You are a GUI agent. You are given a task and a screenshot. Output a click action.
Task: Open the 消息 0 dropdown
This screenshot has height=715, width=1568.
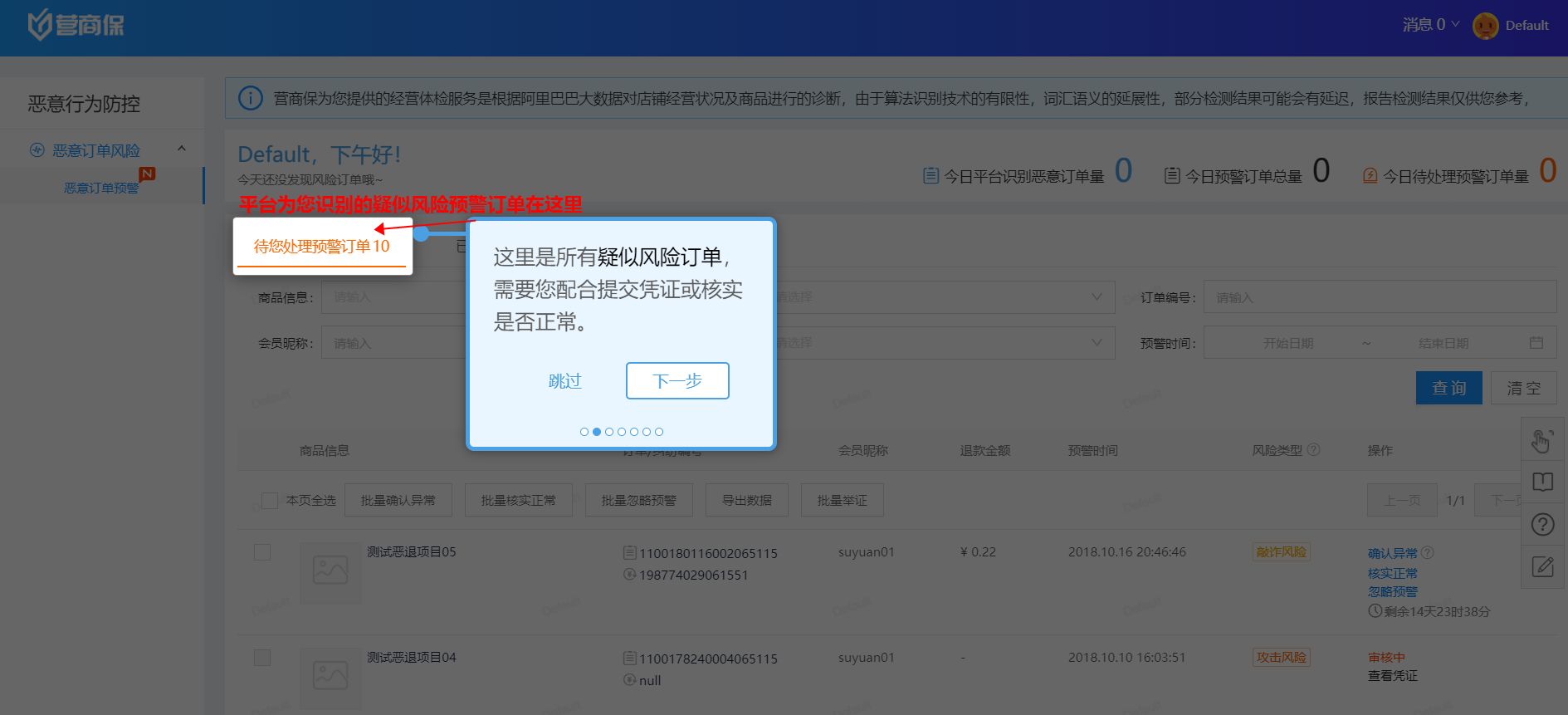point(1430,25)
